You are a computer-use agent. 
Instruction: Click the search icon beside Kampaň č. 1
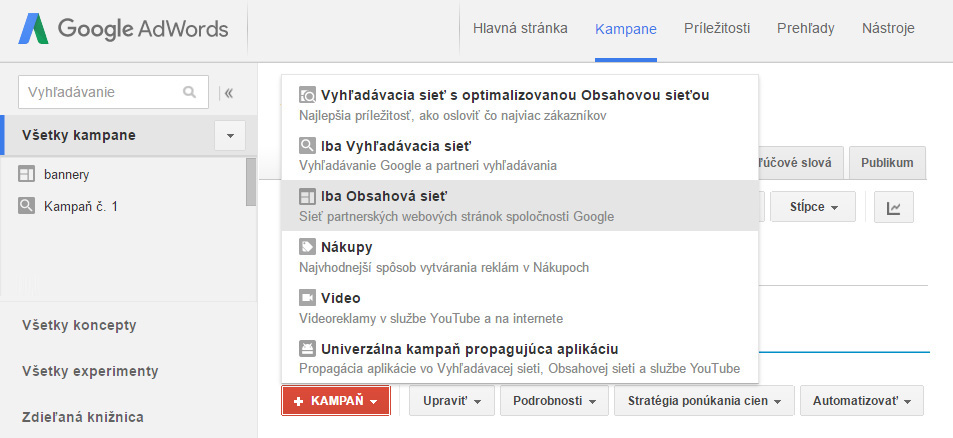27,207
